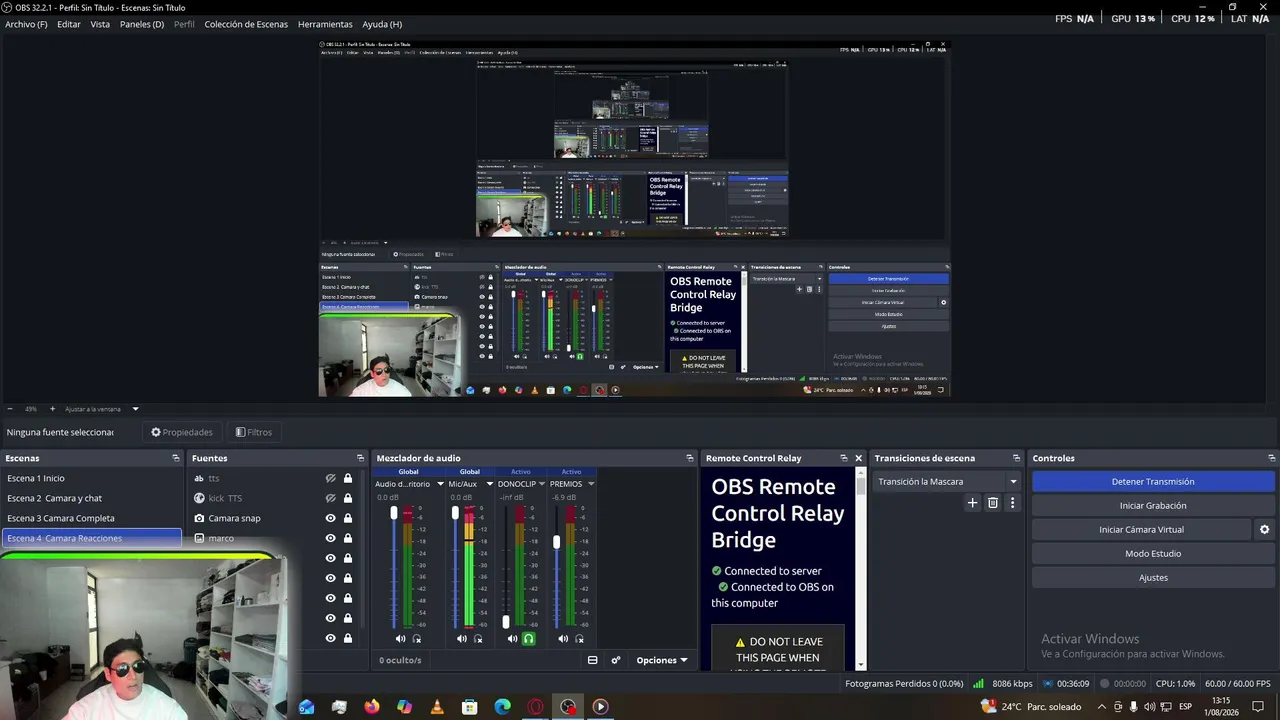Zoom out the preview
Screen dimensions: 1280x720
click(10, 409)
